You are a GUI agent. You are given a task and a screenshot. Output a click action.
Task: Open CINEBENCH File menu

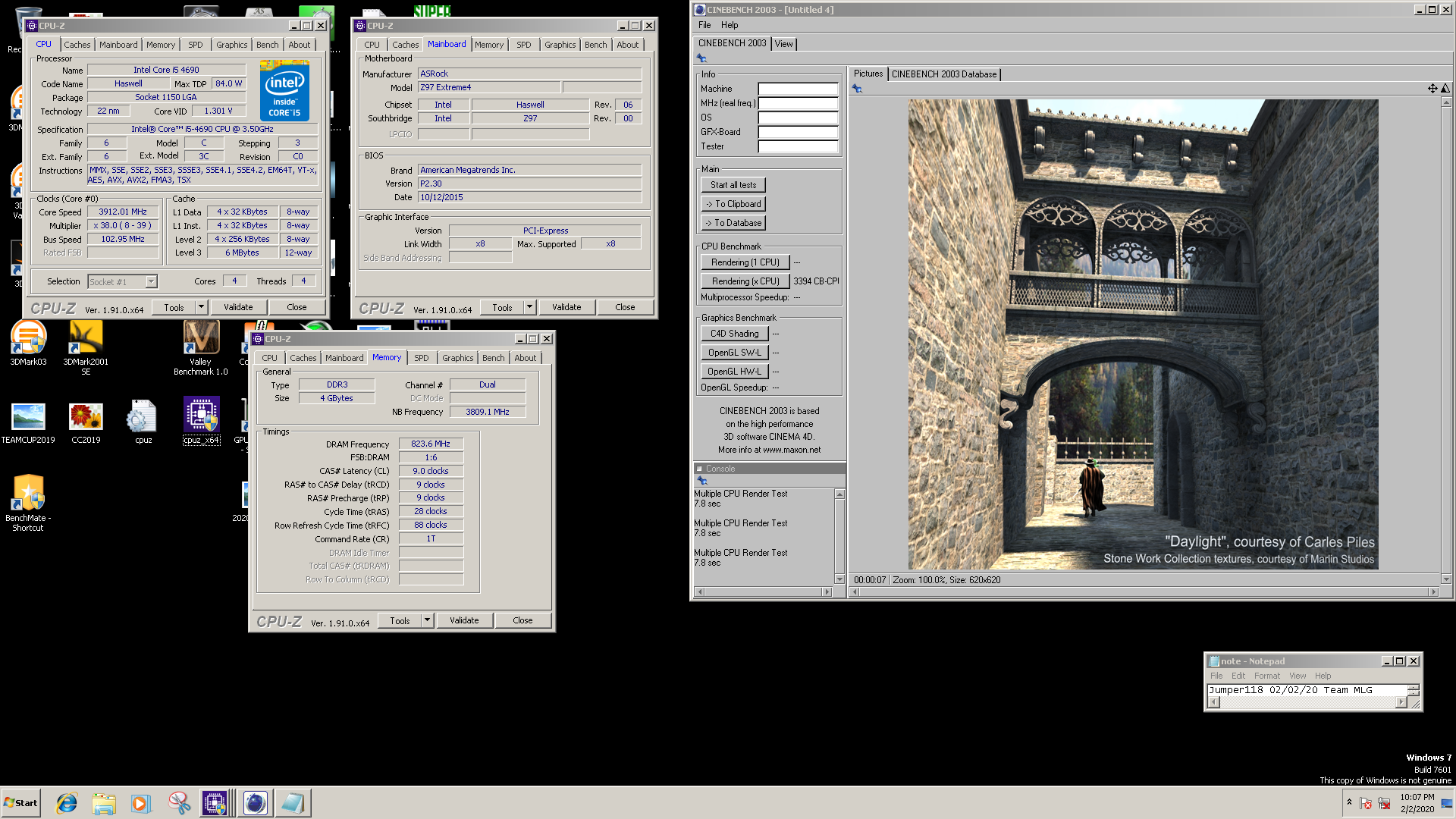704,25
